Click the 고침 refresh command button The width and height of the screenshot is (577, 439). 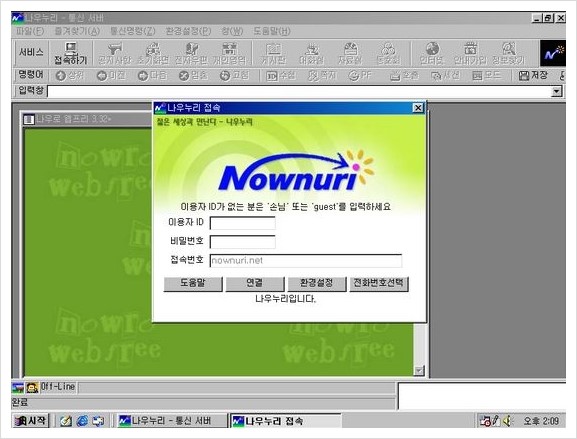(x=234, y=75)
